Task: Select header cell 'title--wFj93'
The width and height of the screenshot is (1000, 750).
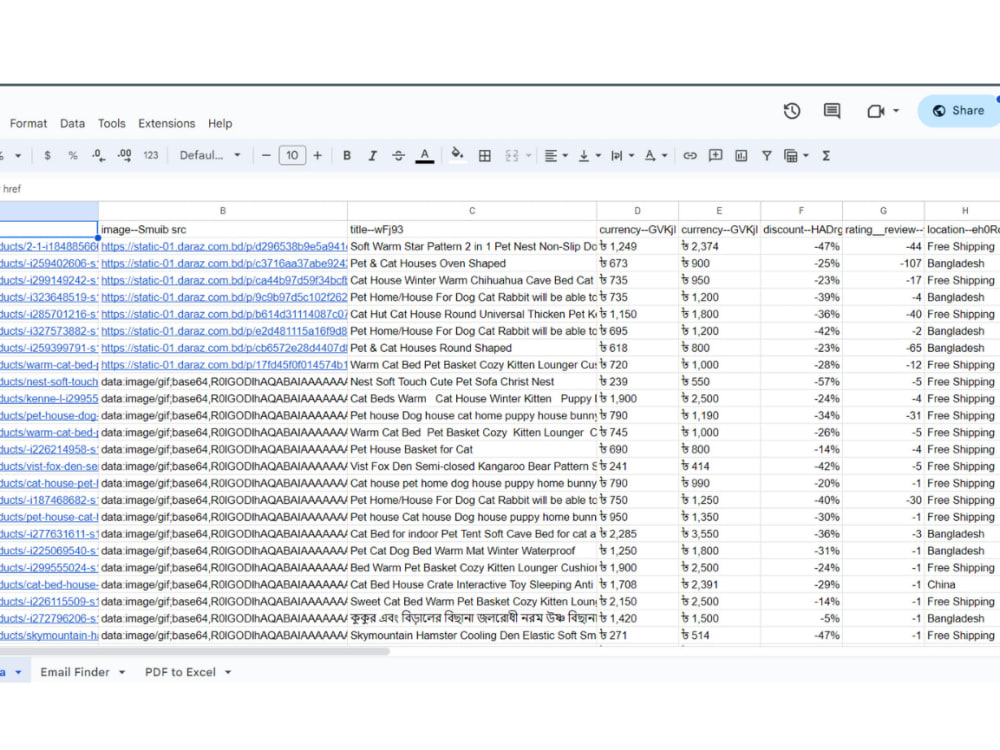Action: [x=472, y=230]
